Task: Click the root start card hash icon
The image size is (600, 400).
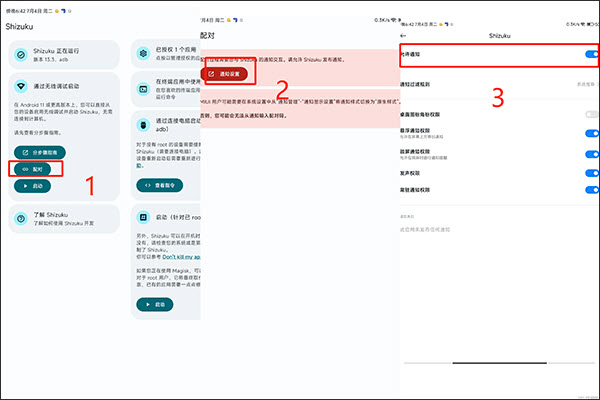Action: pos(142,217)
